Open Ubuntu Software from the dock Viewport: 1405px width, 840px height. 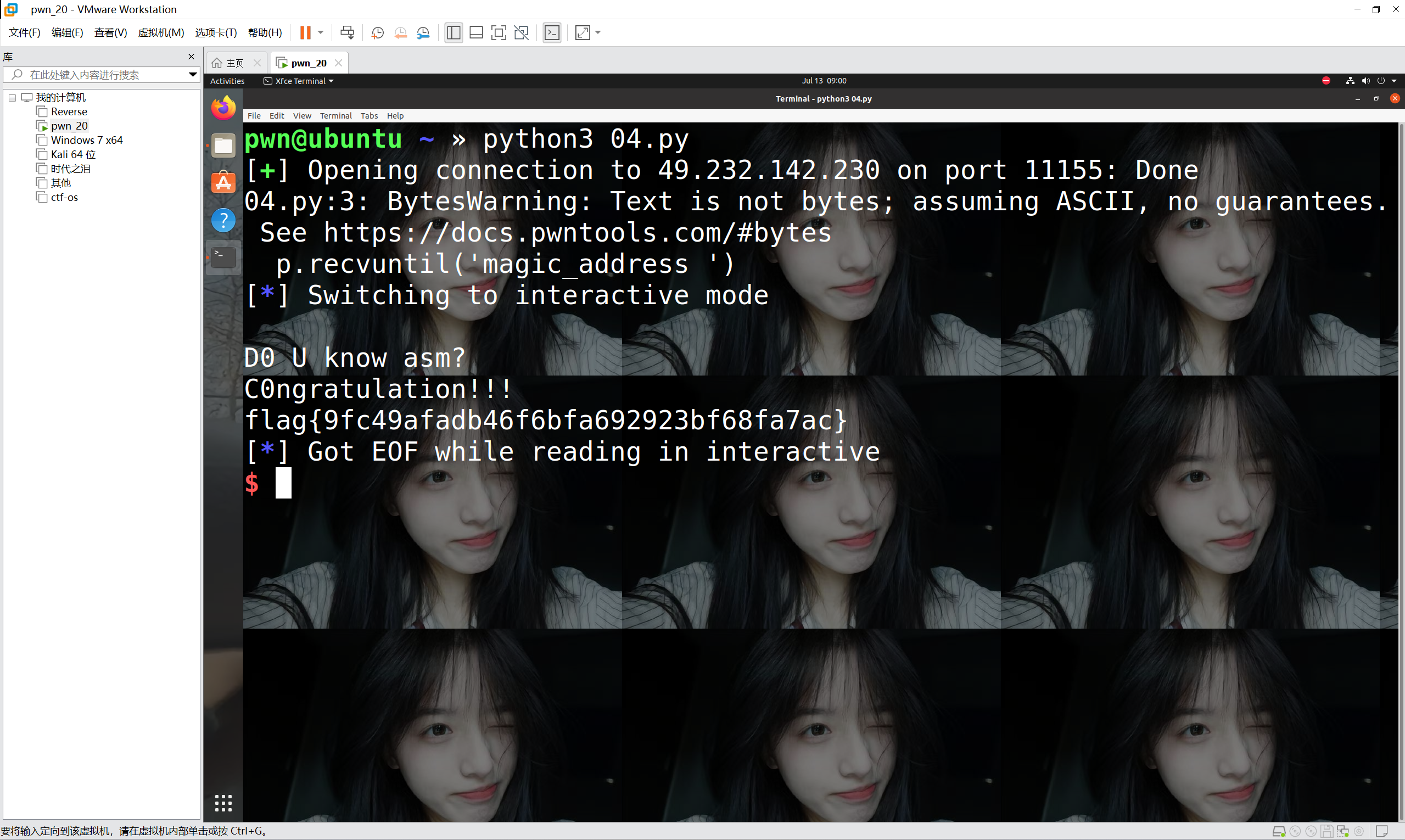tap(223, 182)
